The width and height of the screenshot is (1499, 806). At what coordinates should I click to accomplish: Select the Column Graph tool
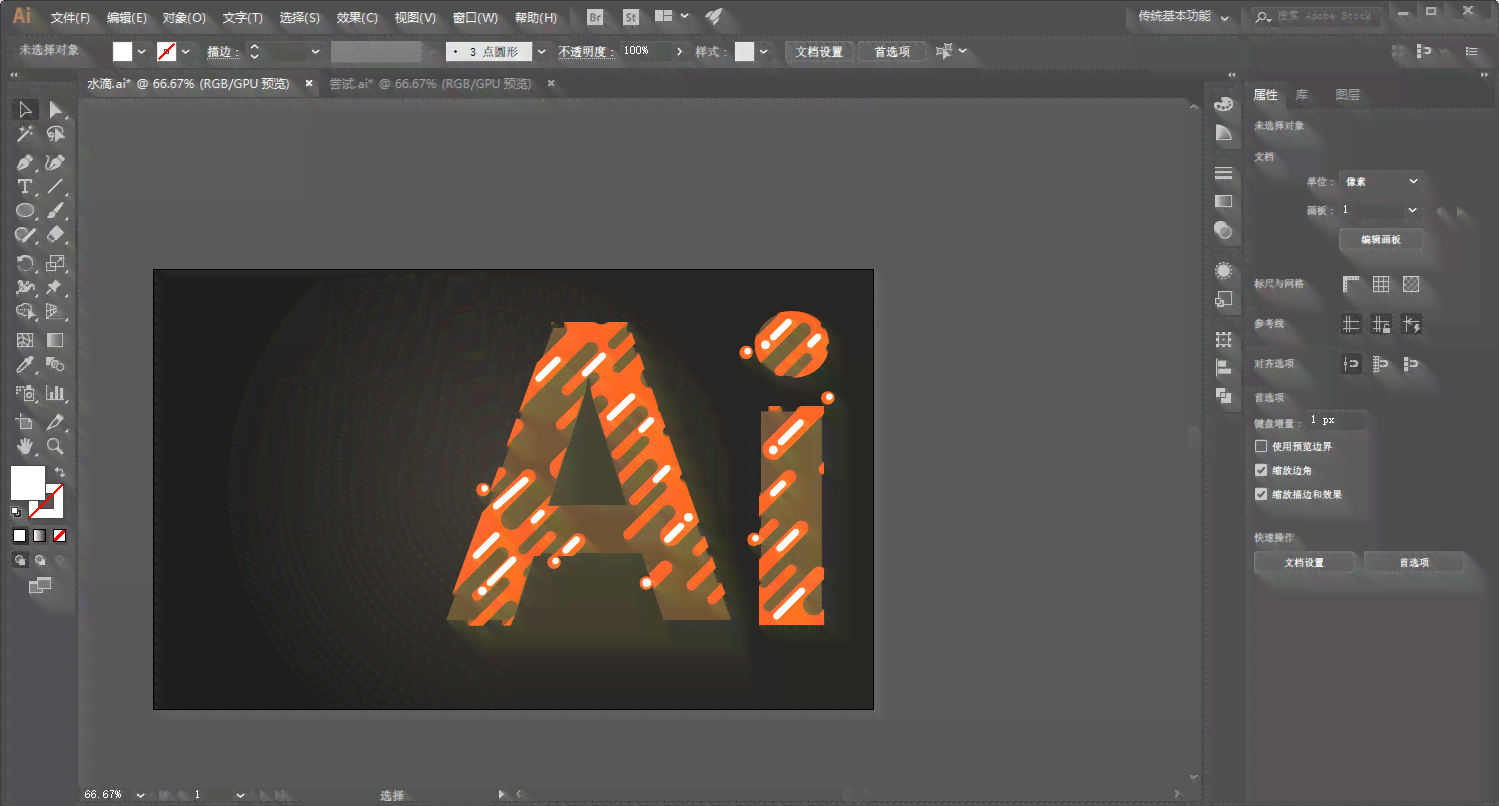tap(56, 393)
